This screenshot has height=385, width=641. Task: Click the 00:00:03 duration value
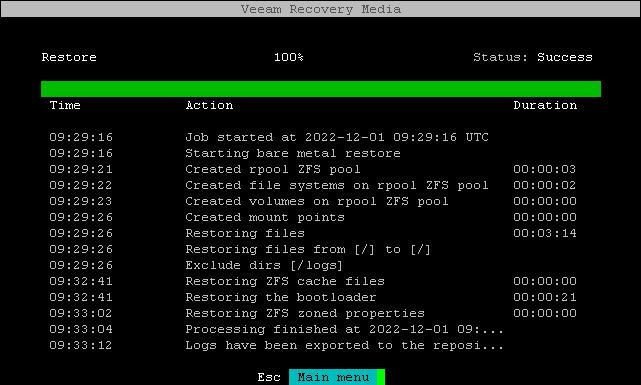tap(545, 169)
